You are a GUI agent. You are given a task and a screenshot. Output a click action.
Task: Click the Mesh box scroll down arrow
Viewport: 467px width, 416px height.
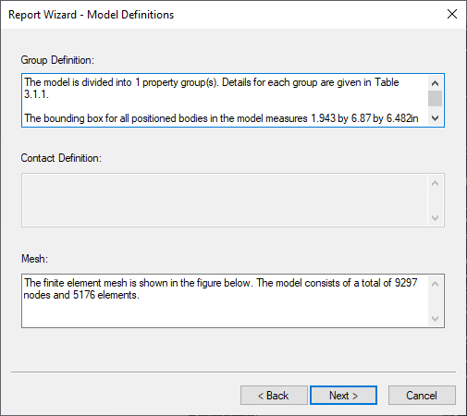(435, 319)
